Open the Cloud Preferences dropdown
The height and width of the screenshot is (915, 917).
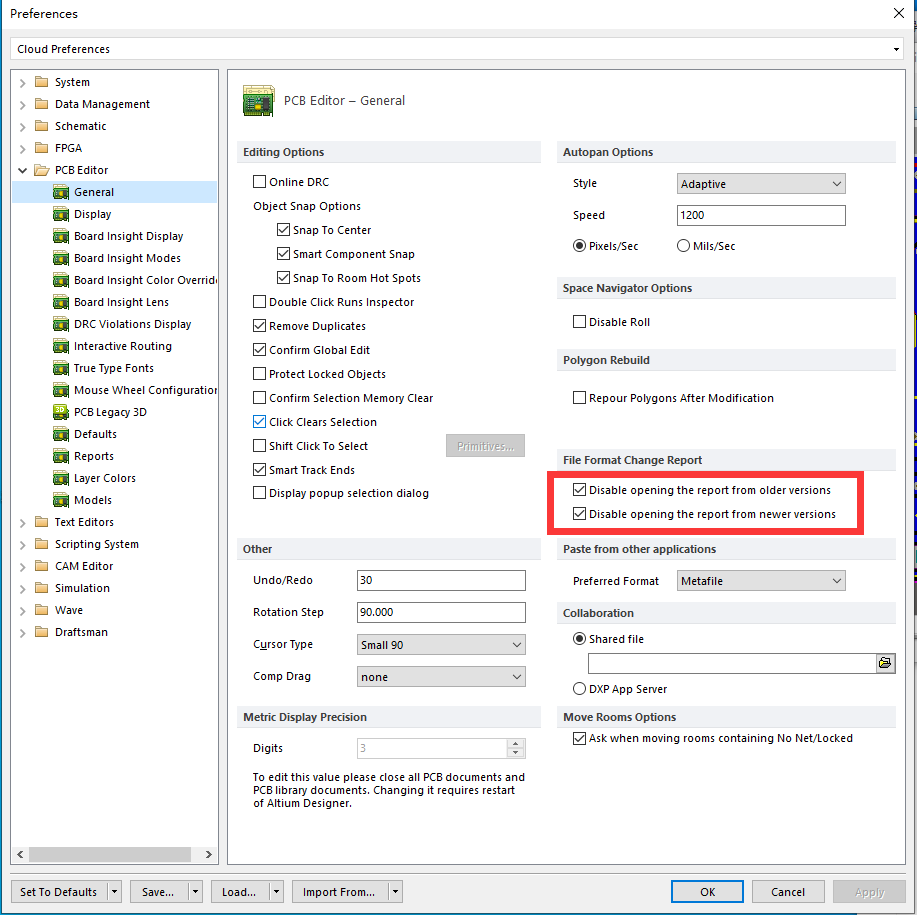click(895, 49)
